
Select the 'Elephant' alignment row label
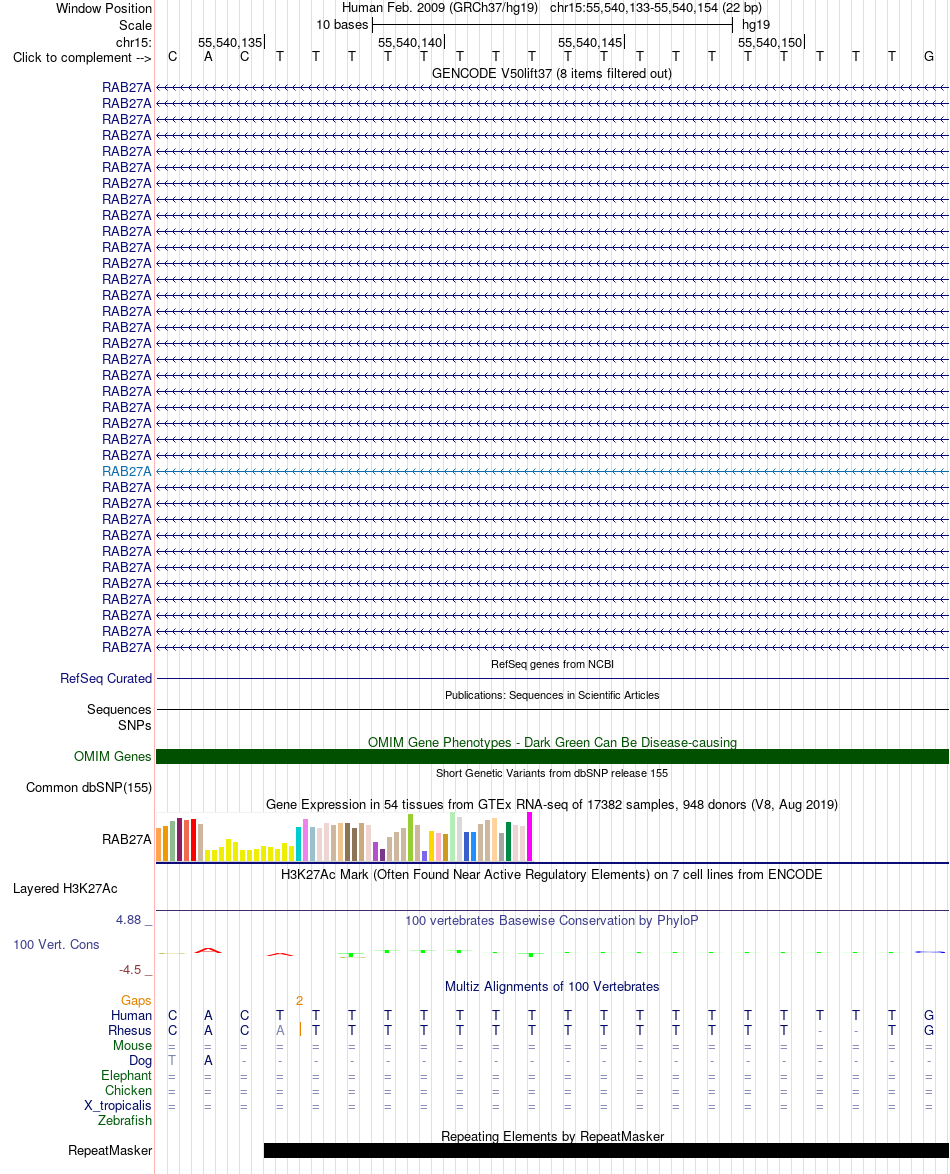coord(127,1075)
